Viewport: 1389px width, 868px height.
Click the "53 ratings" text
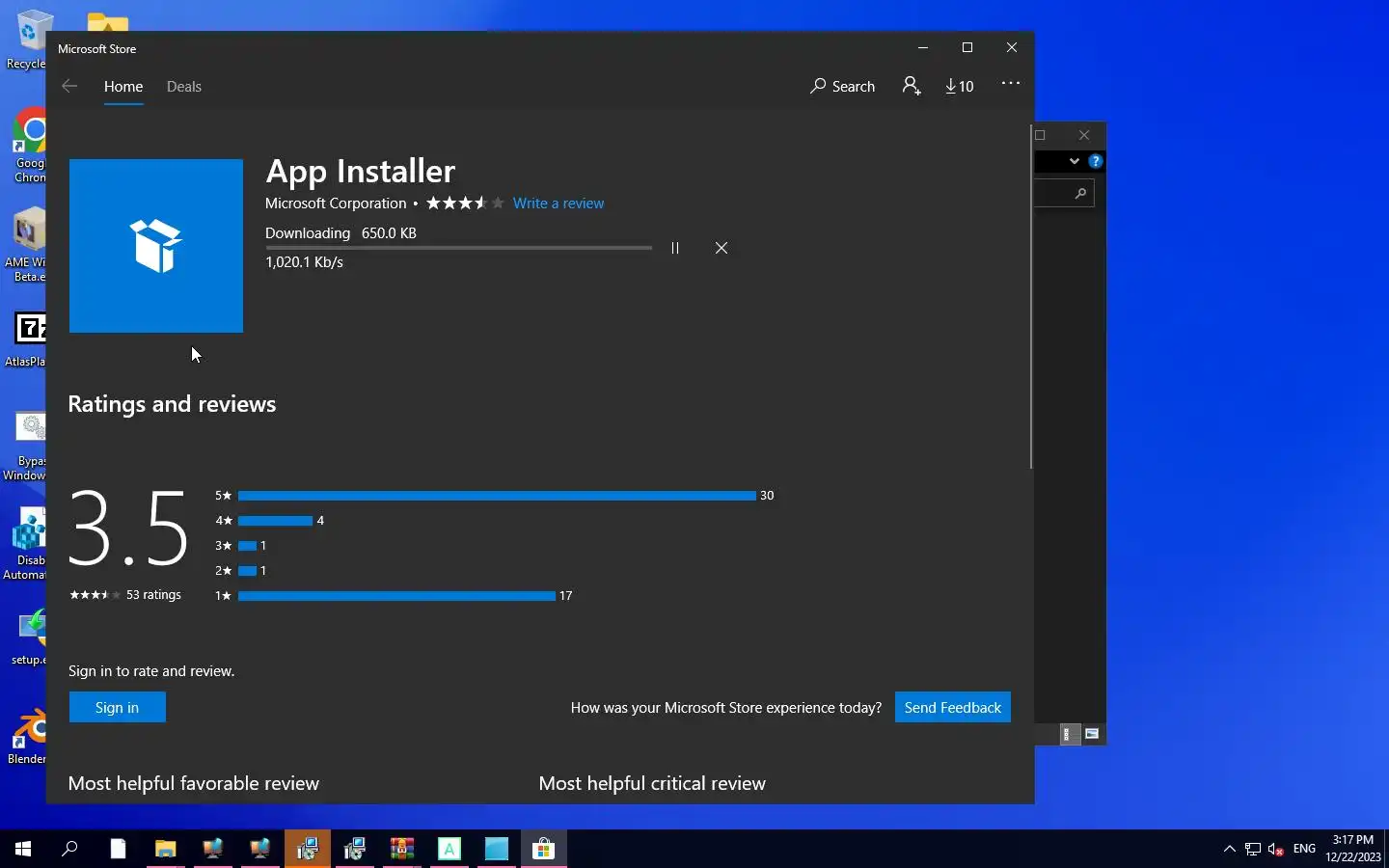click(x=153, y=595)
